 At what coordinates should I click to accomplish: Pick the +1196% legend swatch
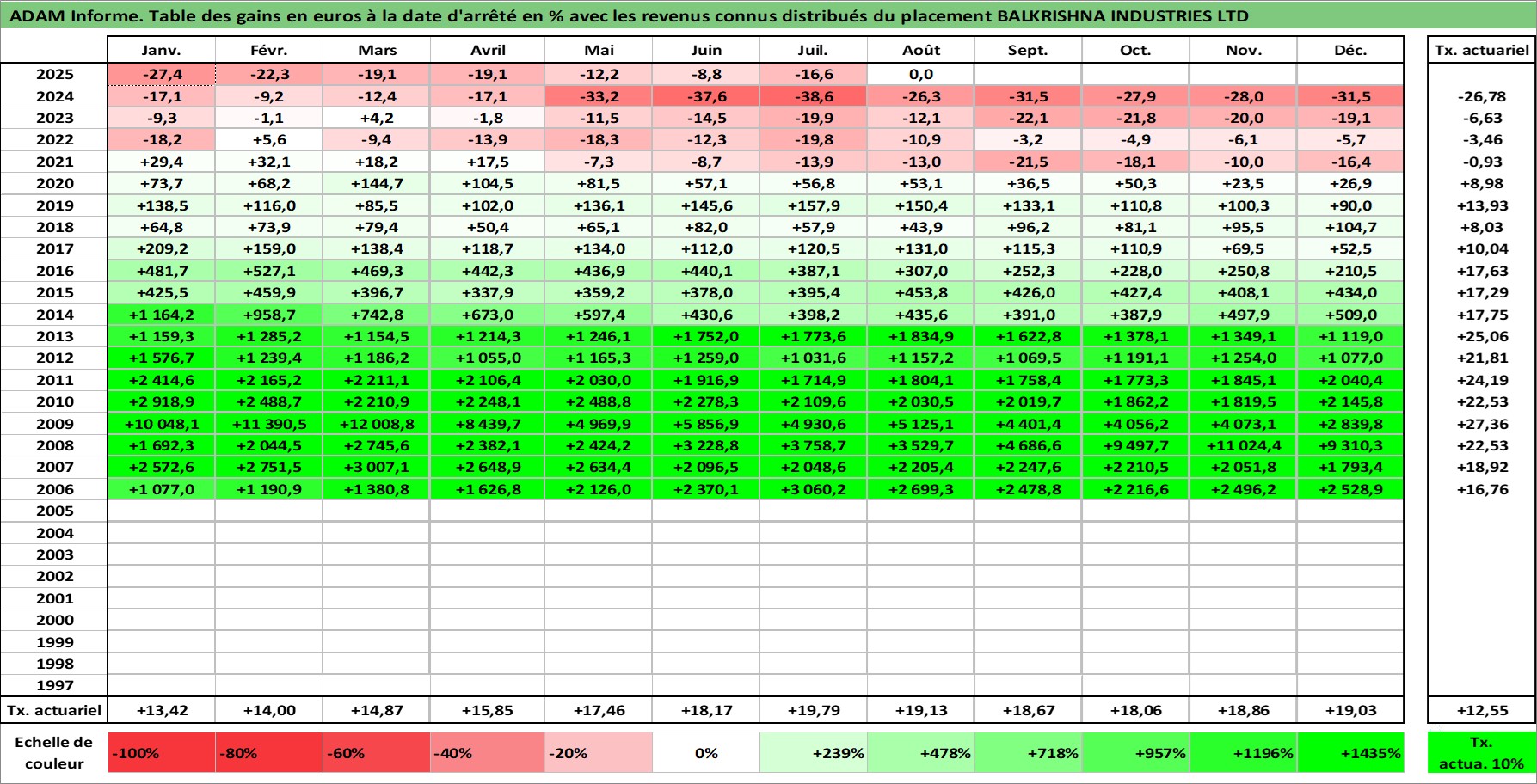click(x=1243, y=753)
